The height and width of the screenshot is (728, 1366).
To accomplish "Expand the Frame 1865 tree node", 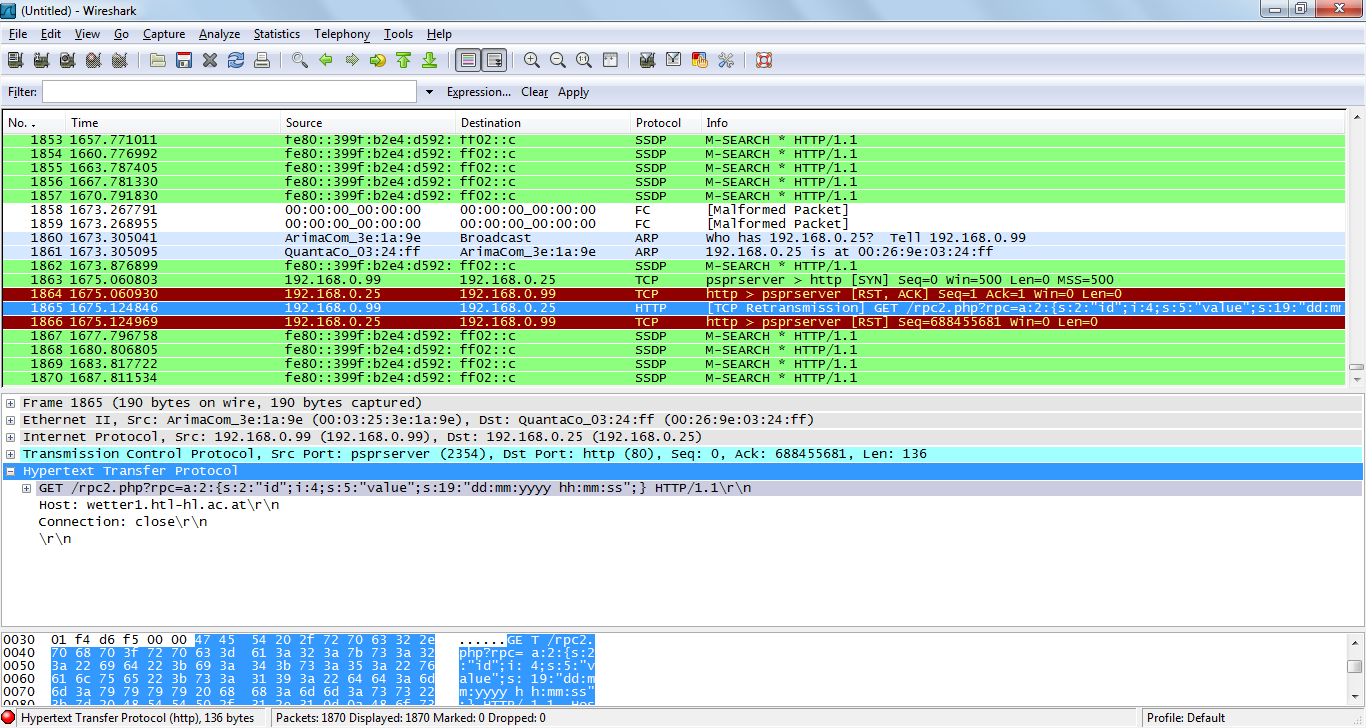I will pyautogui.click(x=10, y=403).
